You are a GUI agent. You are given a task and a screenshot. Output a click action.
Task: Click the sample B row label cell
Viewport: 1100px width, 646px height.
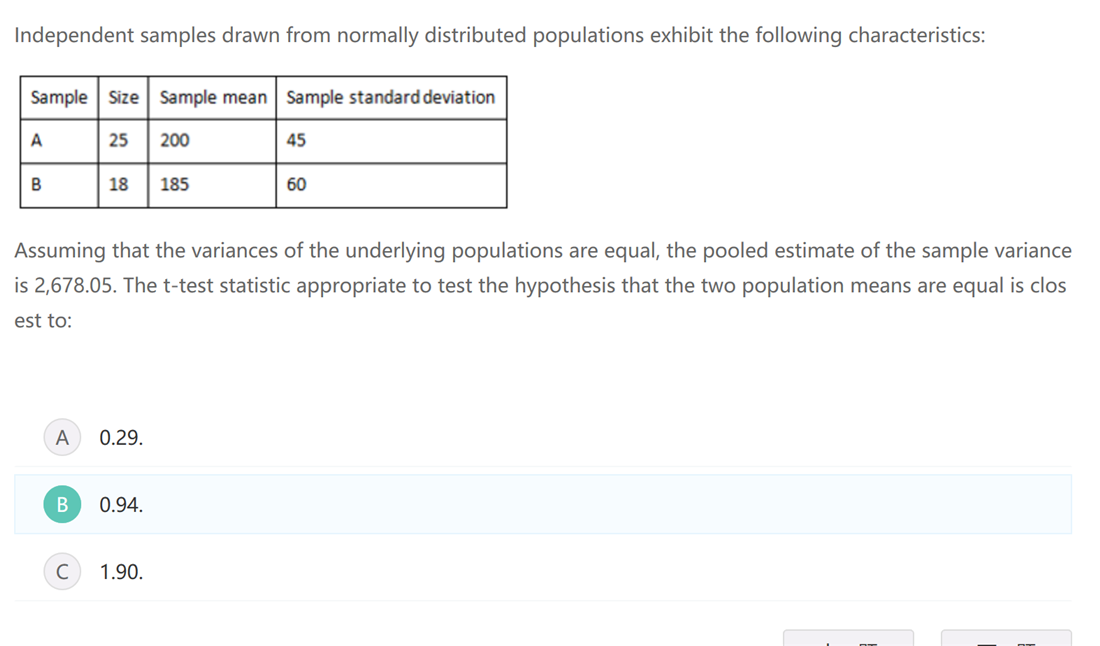click(x=59, y=185)
